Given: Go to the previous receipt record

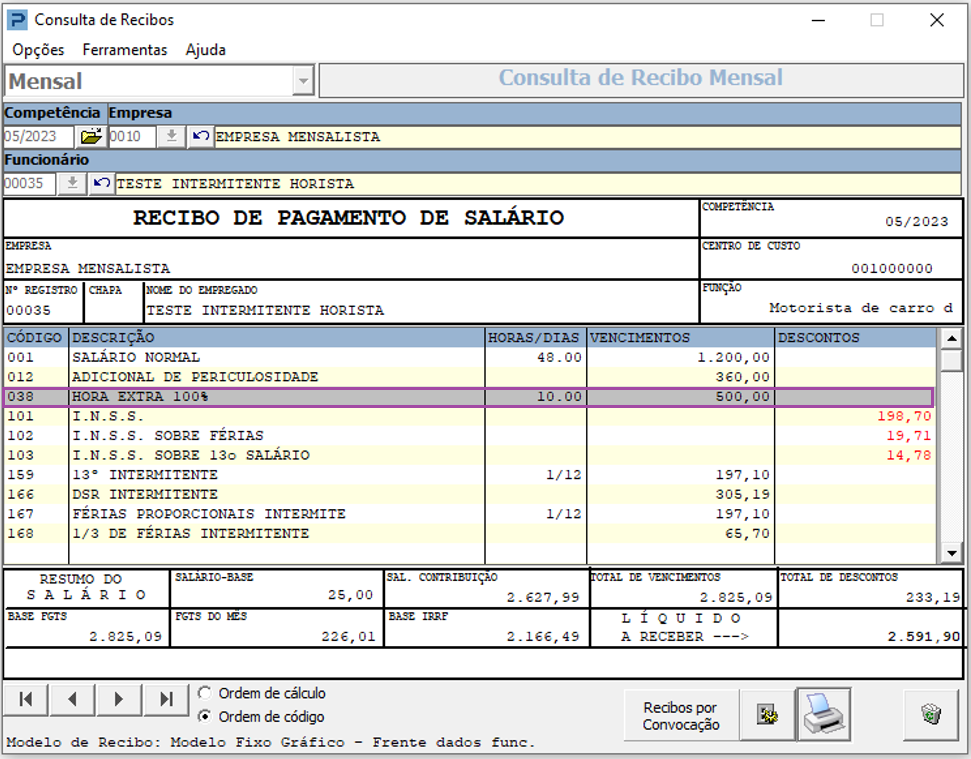Looking at the screenshot, I should click(72, 700).
